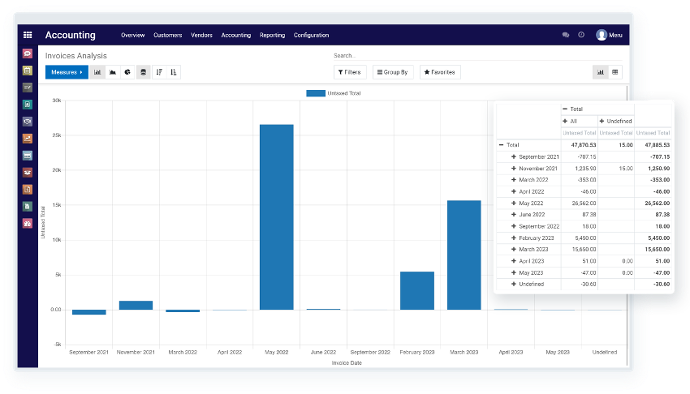
Task: Open the Accounting menu item
Action: coord(236,35)
